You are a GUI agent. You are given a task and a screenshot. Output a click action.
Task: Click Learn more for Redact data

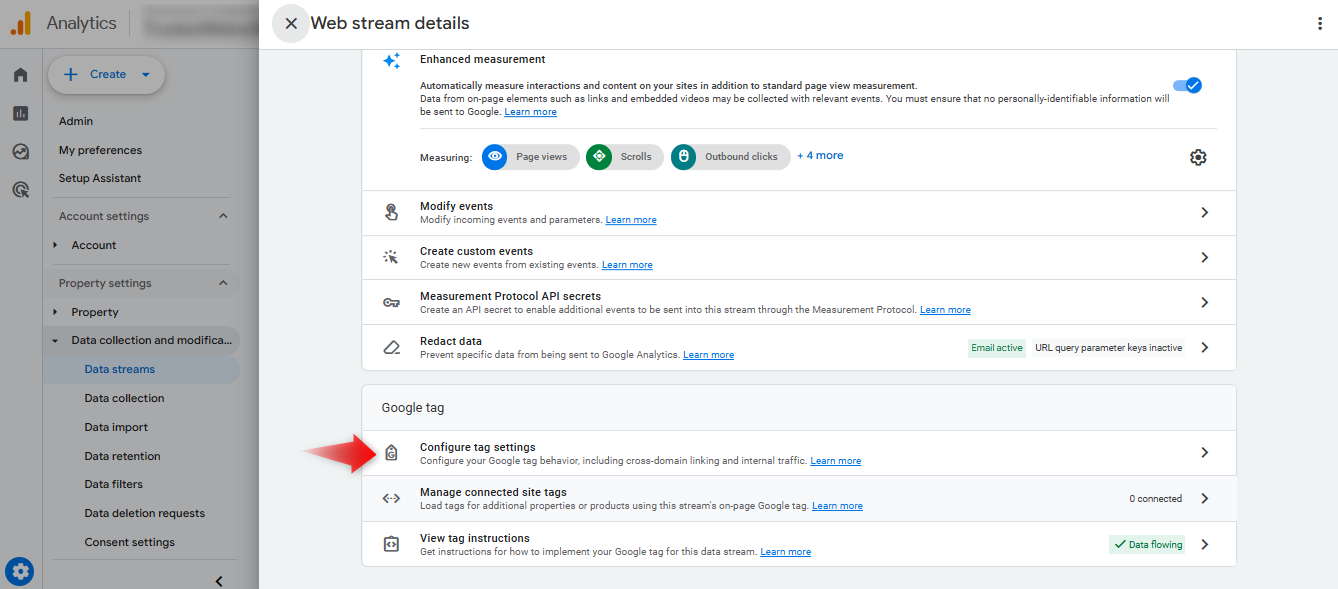(708, 355)
